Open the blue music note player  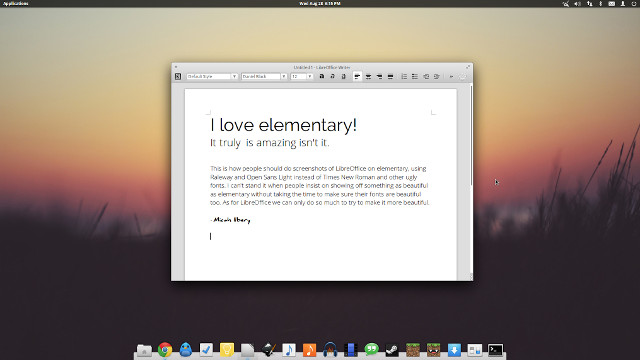point(289,350)
